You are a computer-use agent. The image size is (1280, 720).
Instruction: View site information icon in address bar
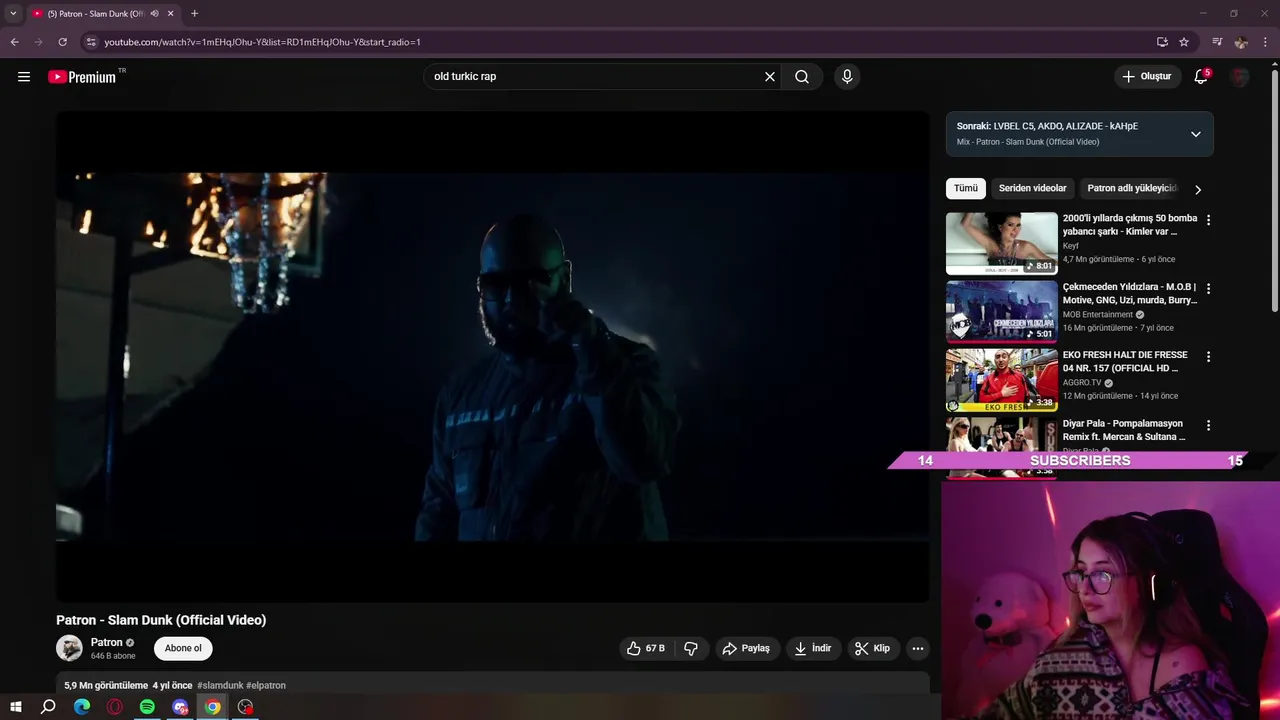tap(91, 42)
